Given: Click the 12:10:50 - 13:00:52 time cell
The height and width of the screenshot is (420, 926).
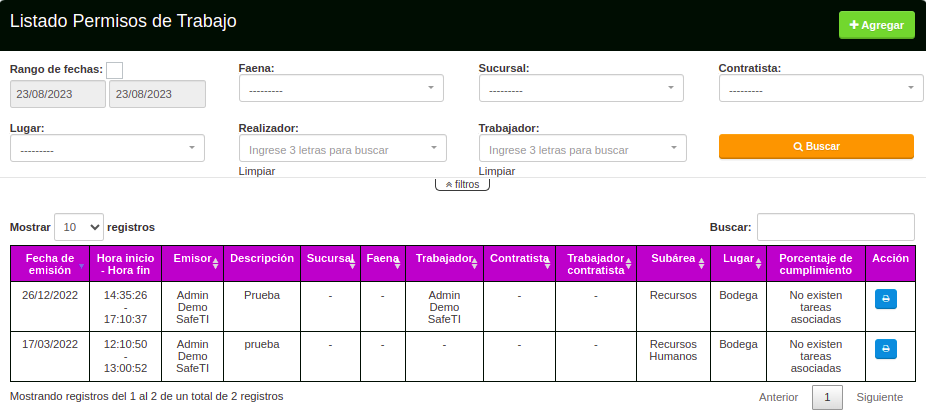Looking at the screenshot, I should click(125, 356).
